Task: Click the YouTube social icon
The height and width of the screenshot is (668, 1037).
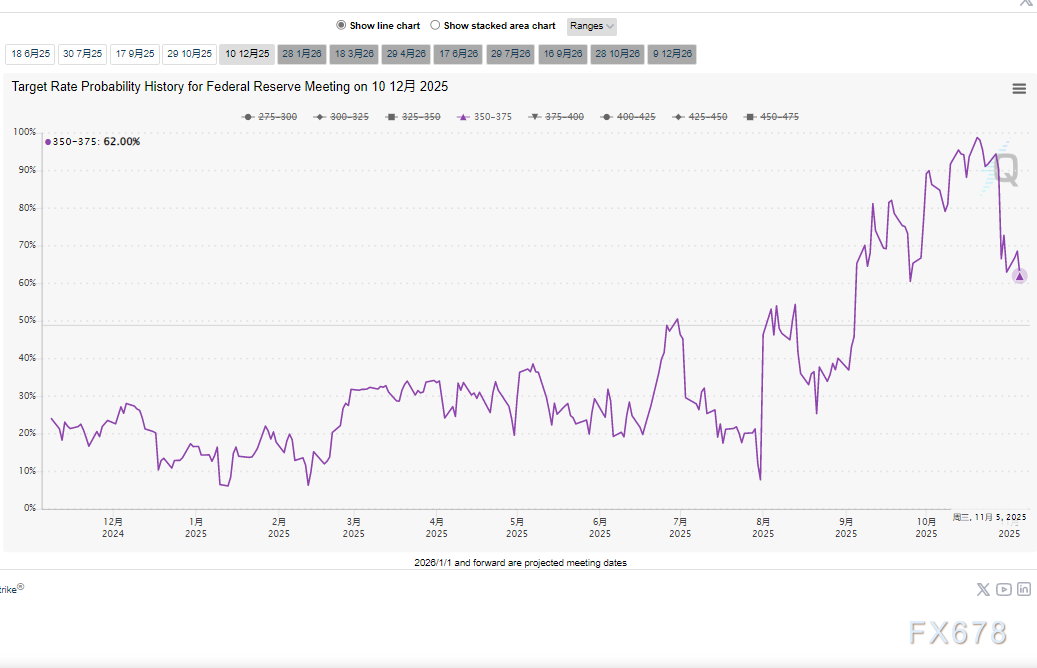Action: [x=1003, y=589]
